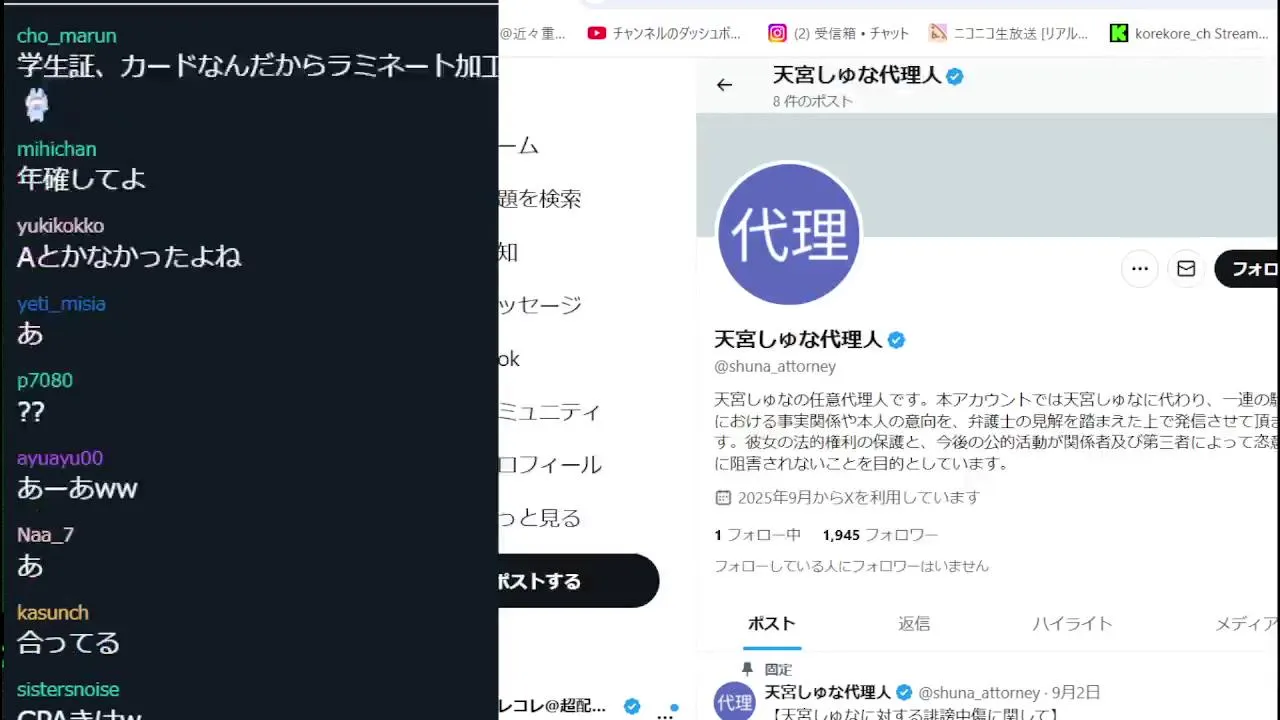Open the Niconico live bookmark
Screen dimensions: 1280x720
click(1008, 33)
